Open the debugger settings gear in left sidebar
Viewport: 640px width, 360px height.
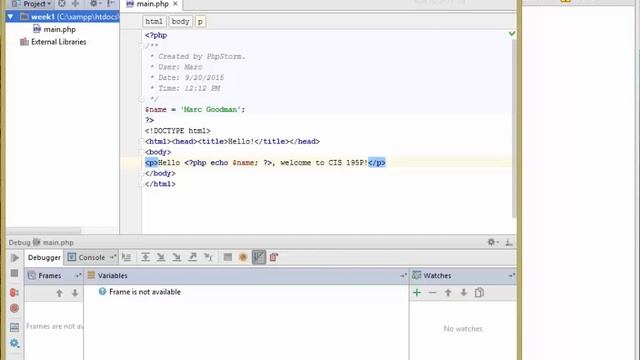14,343
